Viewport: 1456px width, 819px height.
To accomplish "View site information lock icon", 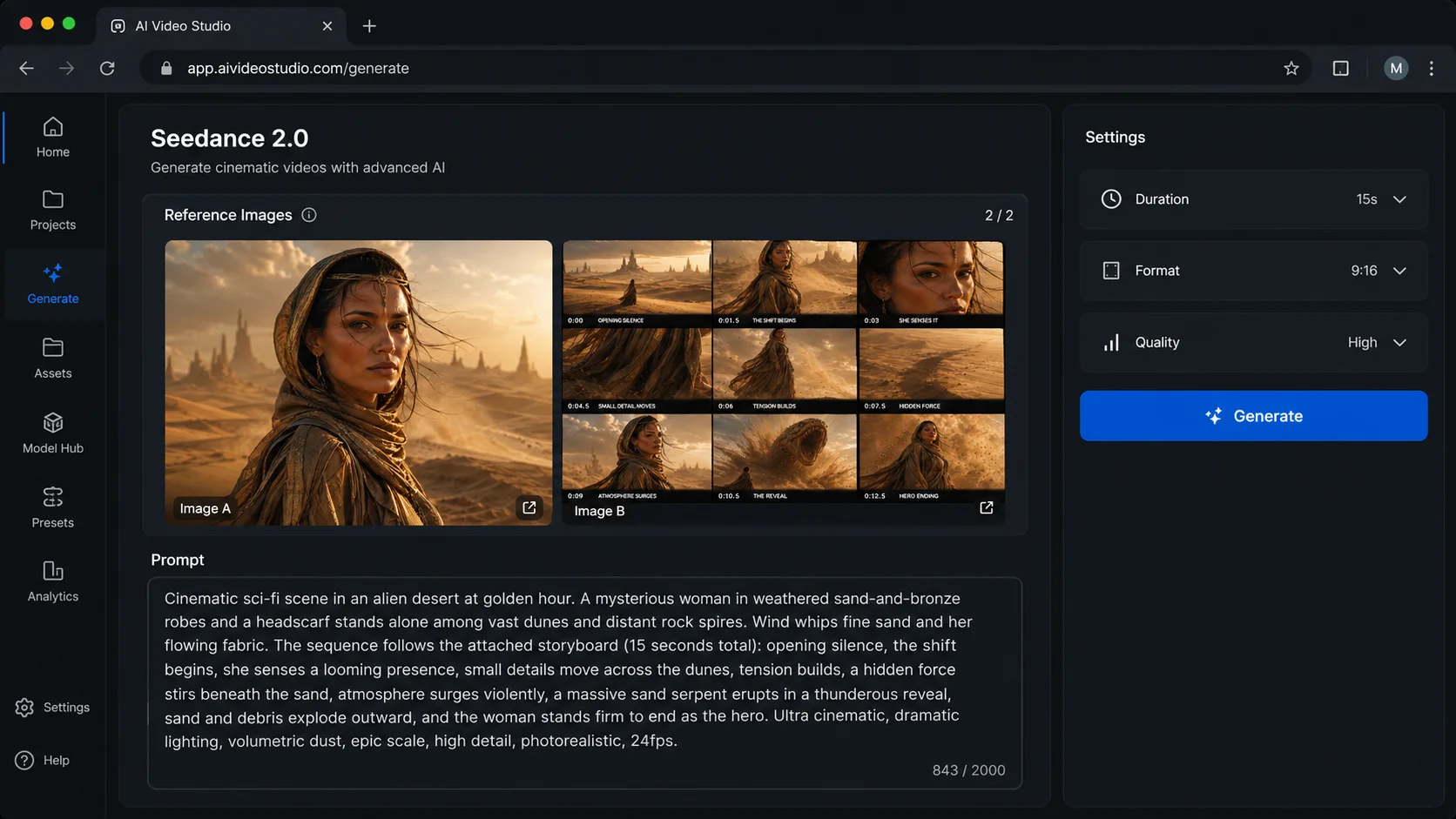I will [166, 68].
